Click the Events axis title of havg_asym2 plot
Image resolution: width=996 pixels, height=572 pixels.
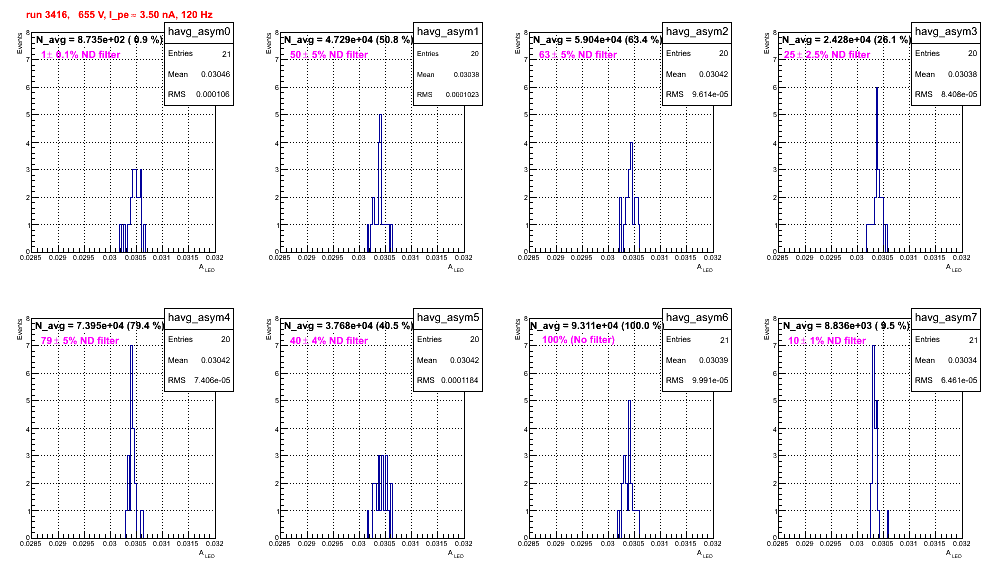point(517,43)
